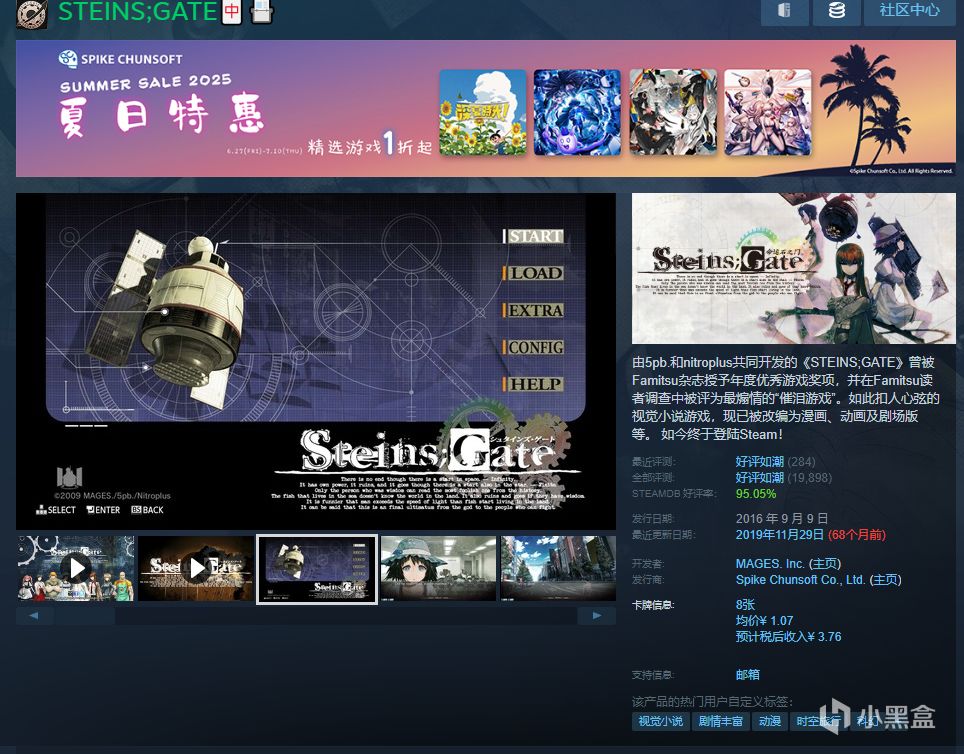Select the 视觉小说 tag

click(660, 721)
